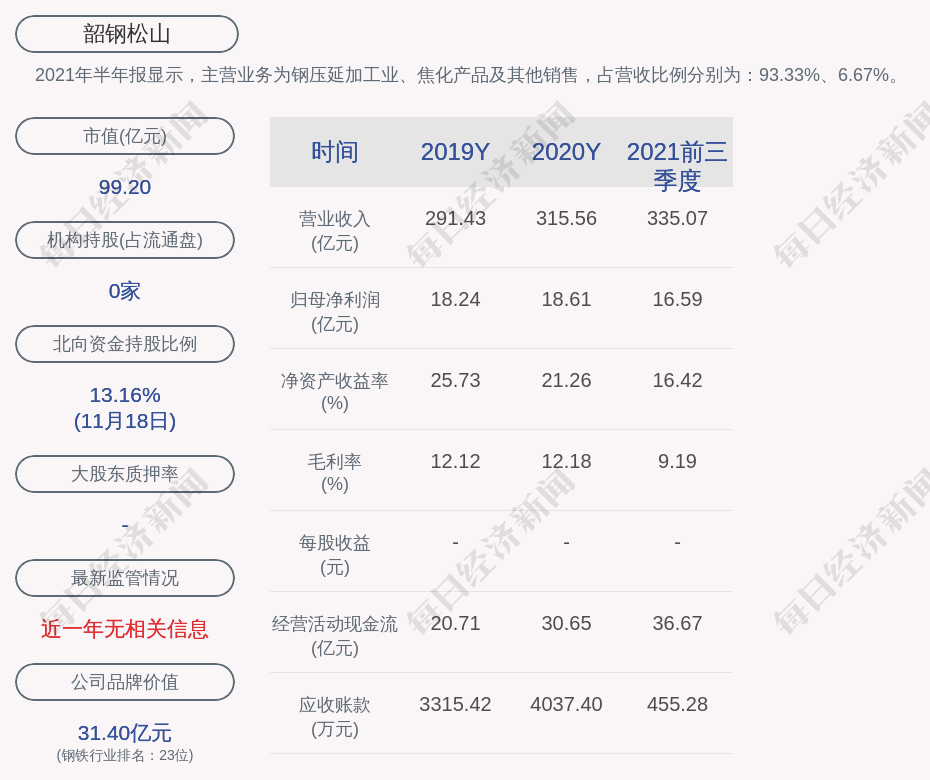Image resolution: width=930 pixels, height=780 pixels.
Task: Select the 应收账款(万元) row label
Action: point(335,717)
